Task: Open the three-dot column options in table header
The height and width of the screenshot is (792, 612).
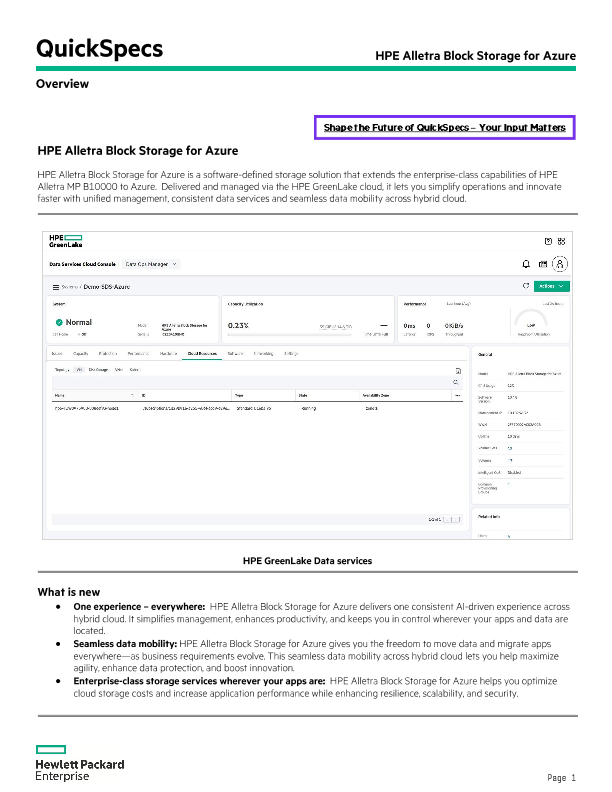Action: click(x=457, y=395)
